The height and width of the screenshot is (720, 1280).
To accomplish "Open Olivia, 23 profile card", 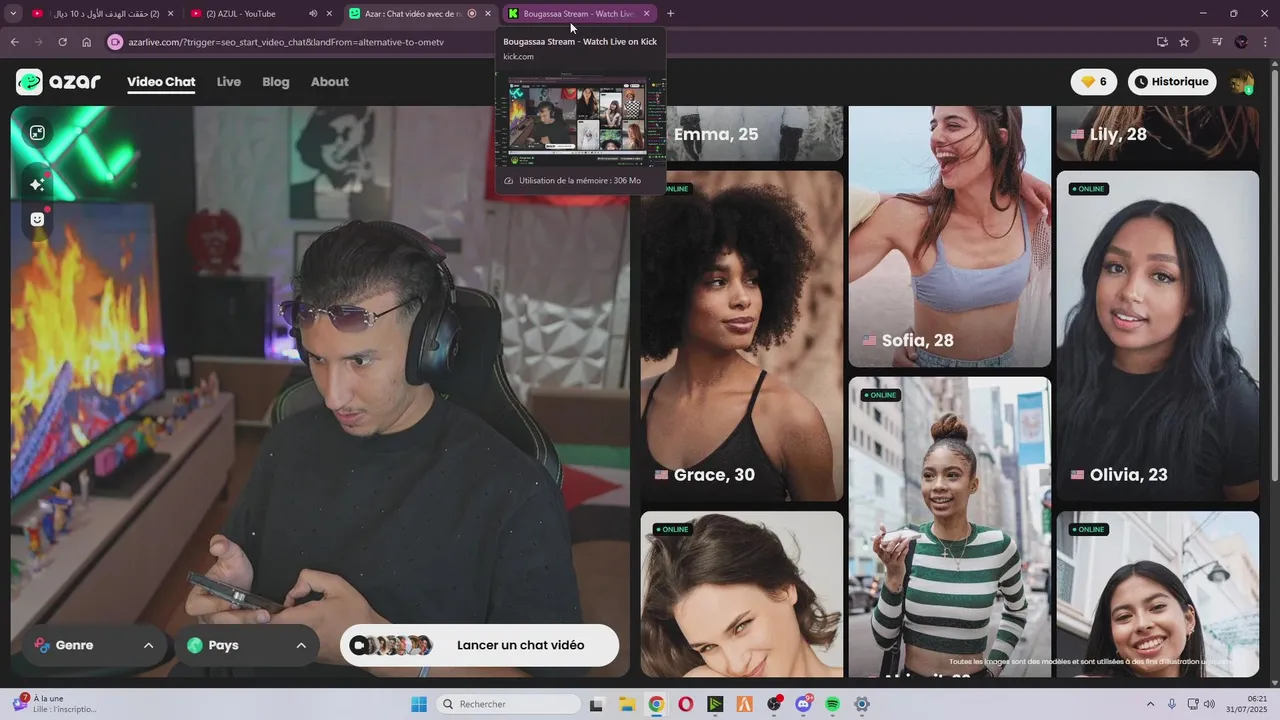I will (1158, 336).
